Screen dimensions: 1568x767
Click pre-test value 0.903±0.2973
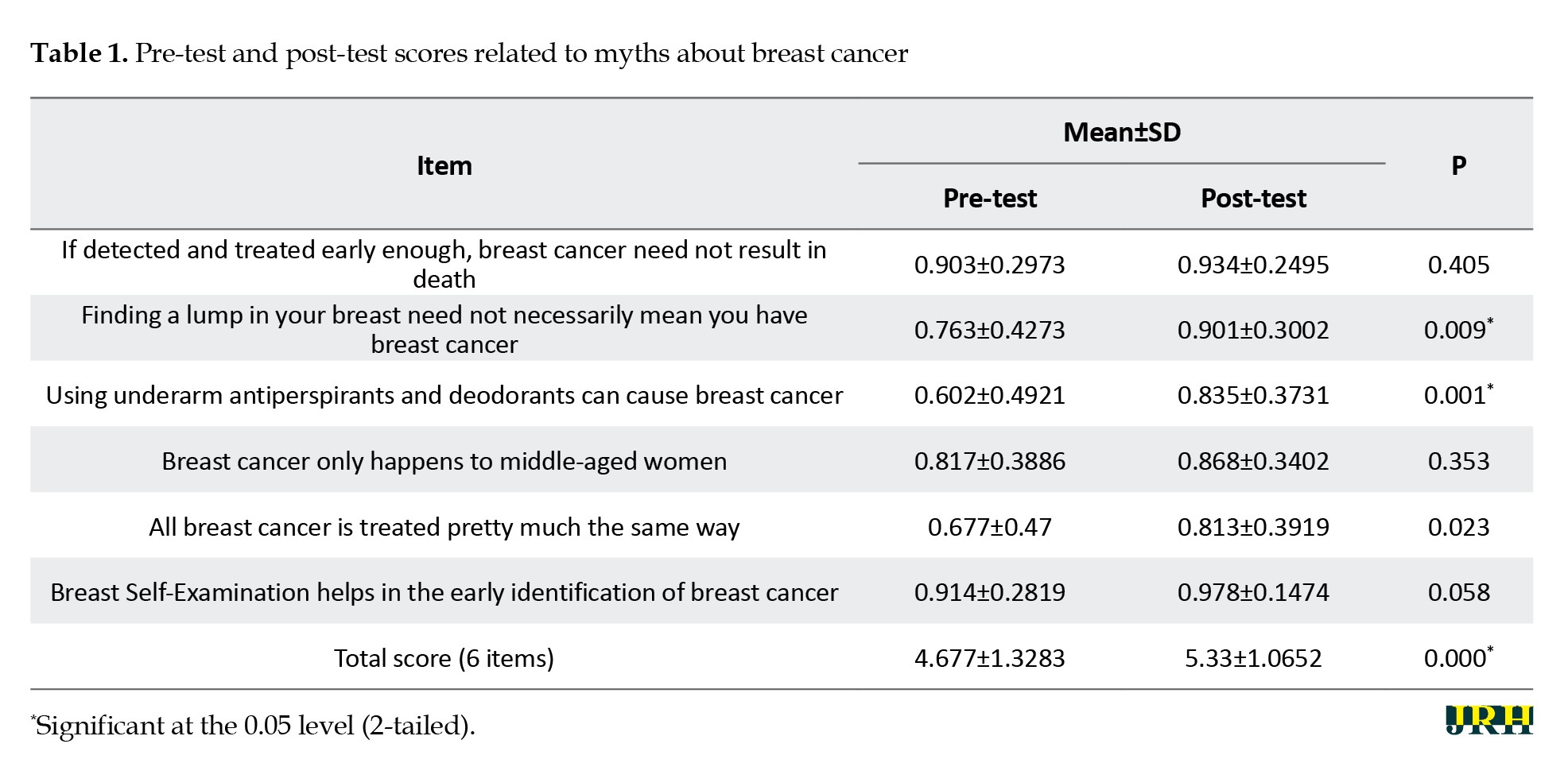click(989, 265)
